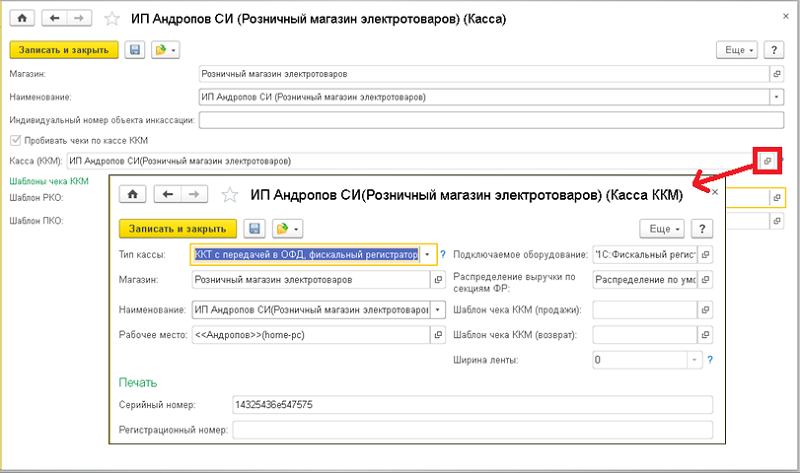Go forward in Касса ККМ window
The height and width of the screenshot is (473, 800).
pos(194,194)
